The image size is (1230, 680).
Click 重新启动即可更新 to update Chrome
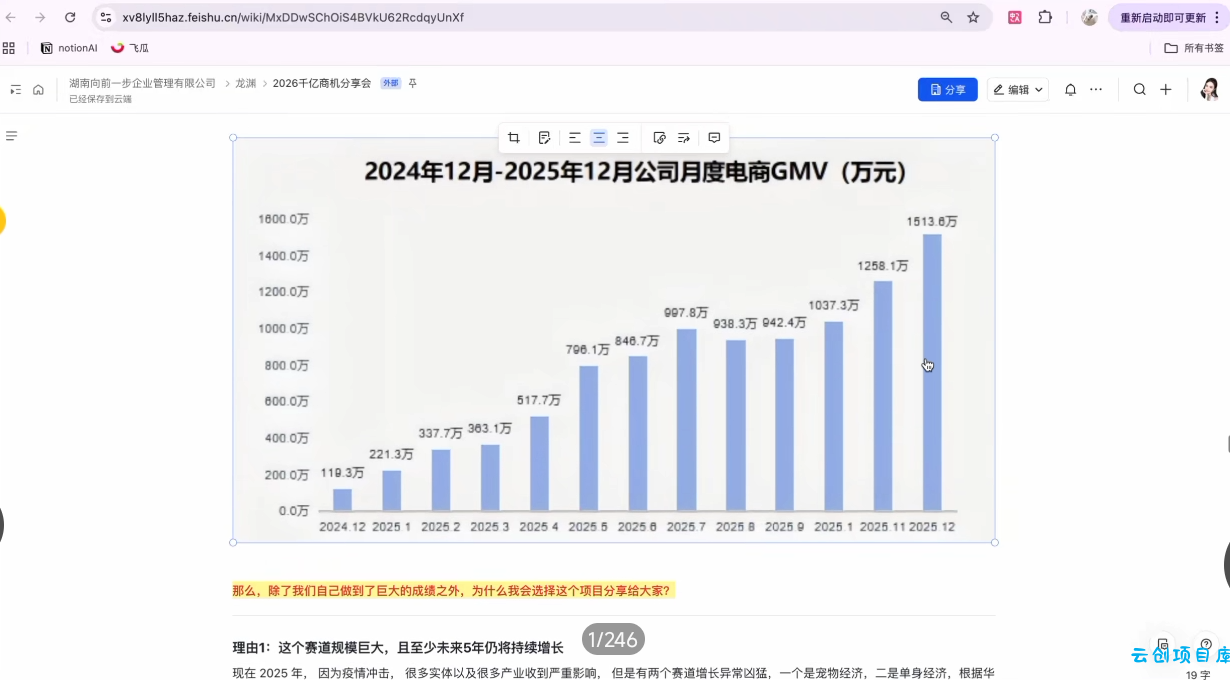pyautogui.click(x=1163, y=17)
